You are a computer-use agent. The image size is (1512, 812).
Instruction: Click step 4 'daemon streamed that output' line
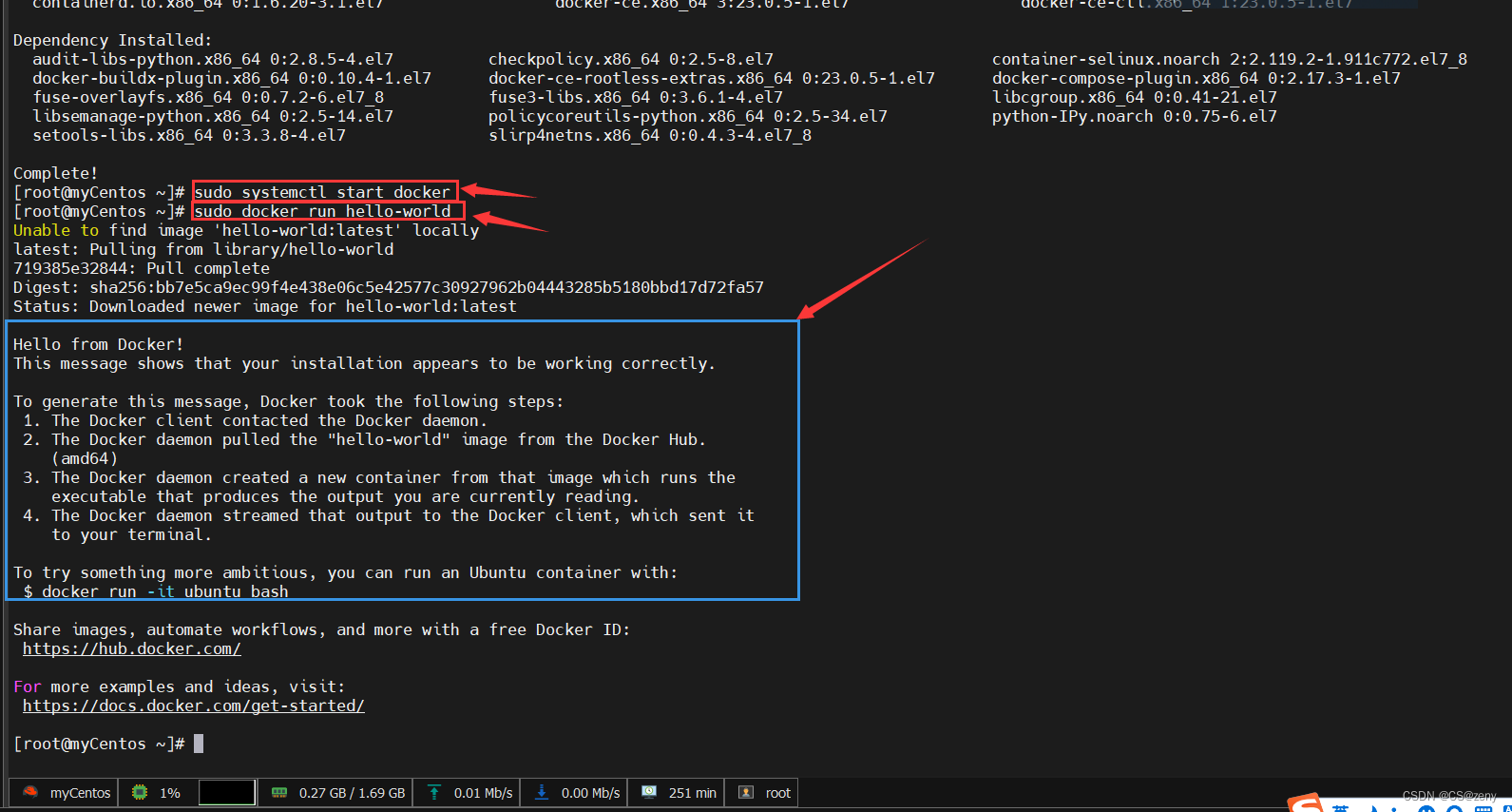tap(389, 515)
